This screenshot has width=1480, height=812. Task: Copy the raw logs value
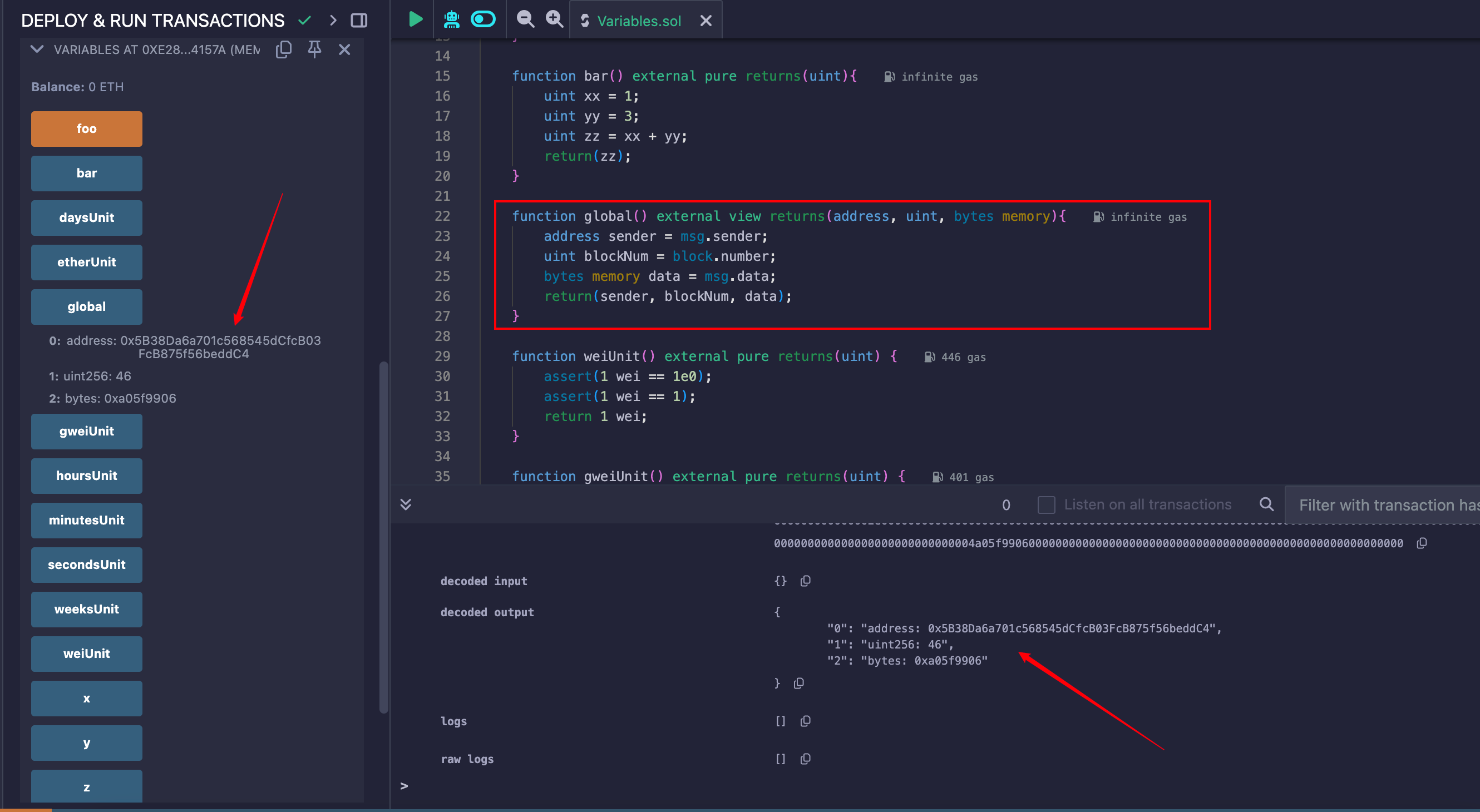[x=806, y=759]
